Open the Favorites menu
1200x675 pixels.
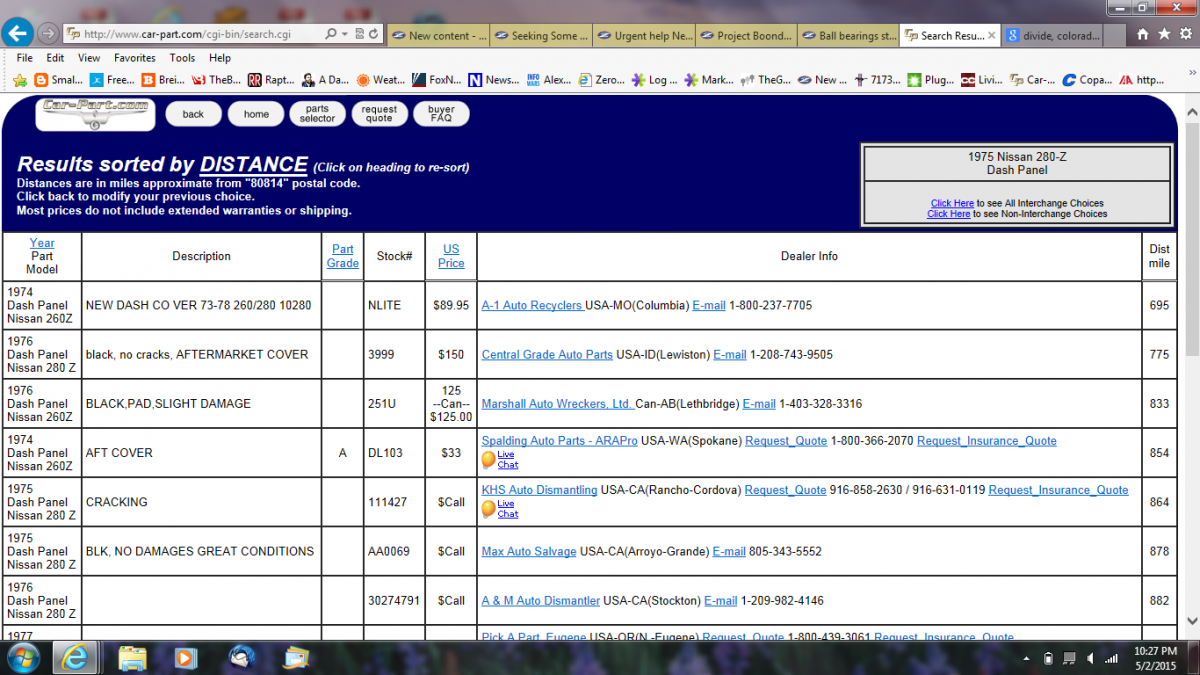click(x=134, y=58)
